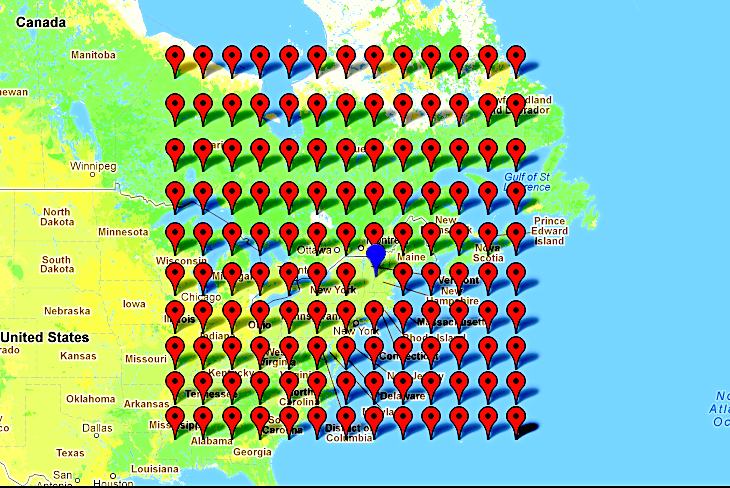The width and height of the screenshot is (730, 488).
Task: Click the Arkansas state label
Action: (x=146, y=404)
